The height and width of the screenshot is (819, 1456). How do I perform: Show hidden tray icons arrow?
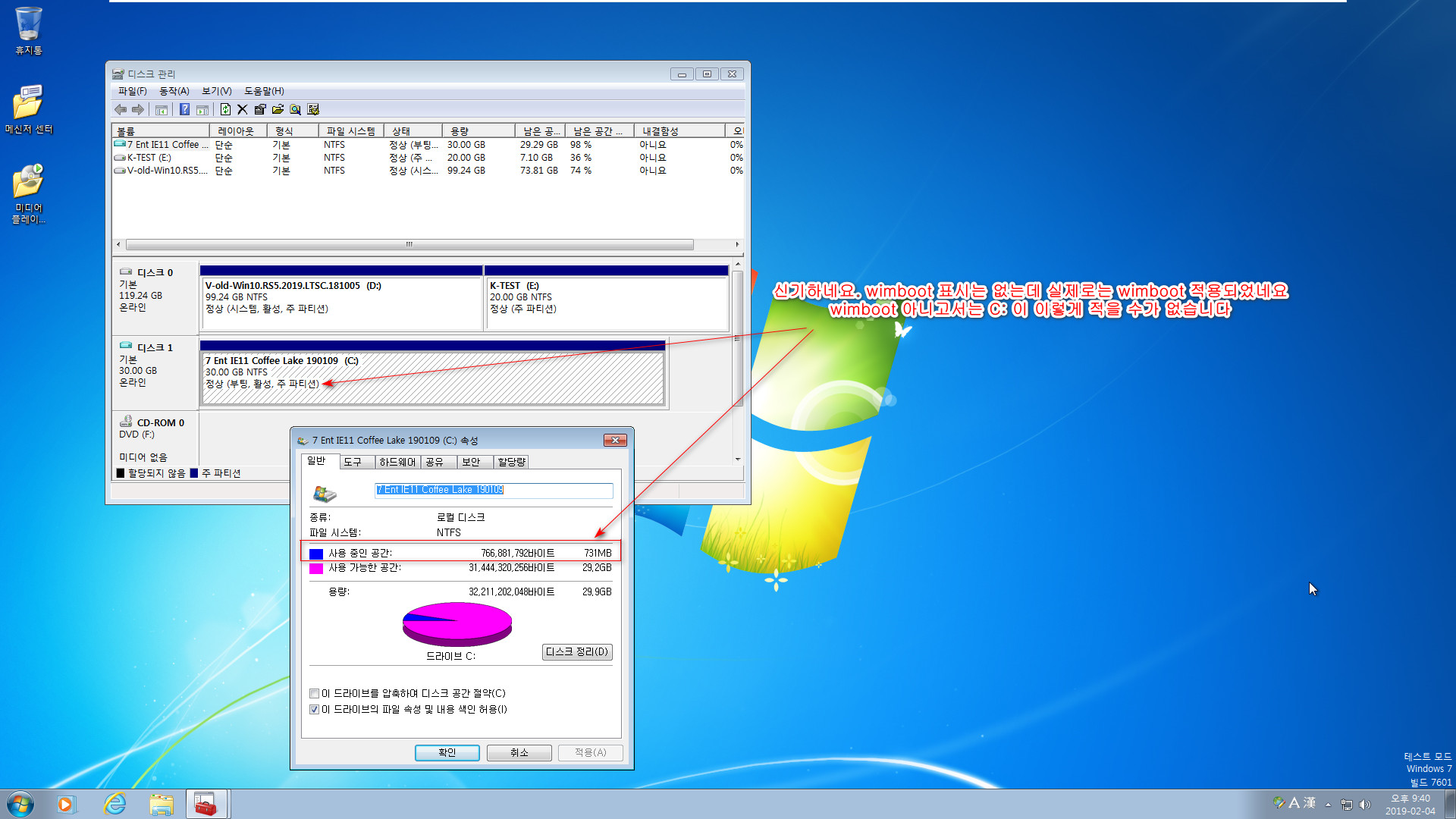(1328, 805)
